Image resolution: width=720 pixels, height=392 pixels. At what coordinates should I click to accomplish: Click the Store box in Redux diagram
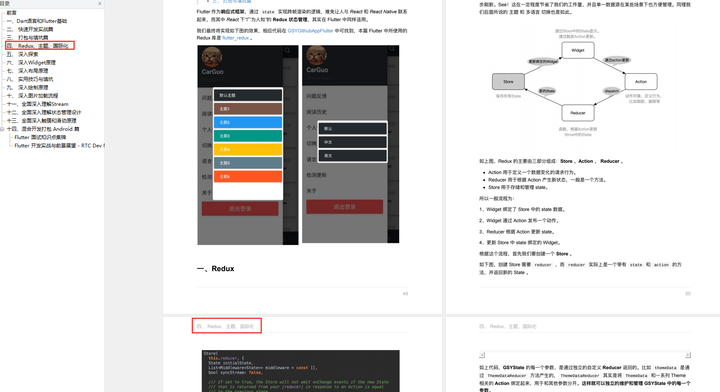(508, 82)
